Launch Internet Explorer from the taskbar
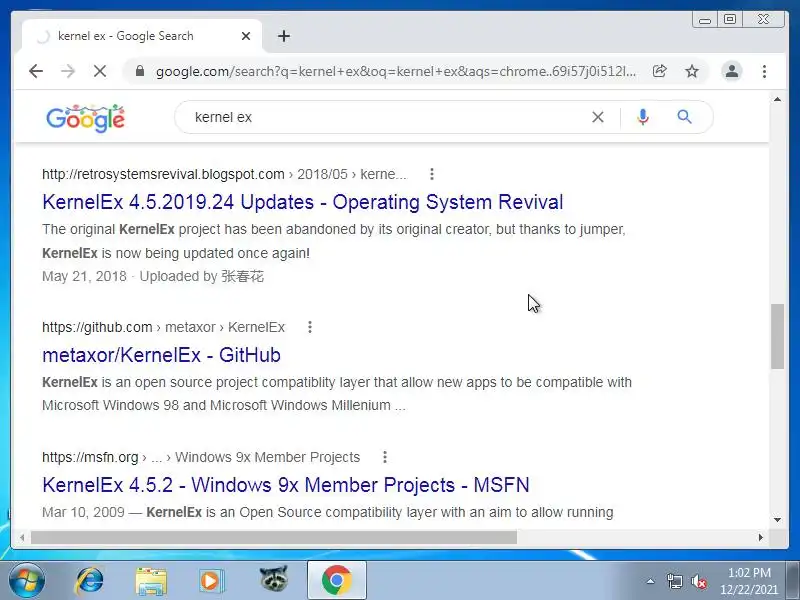 [89, 581]
